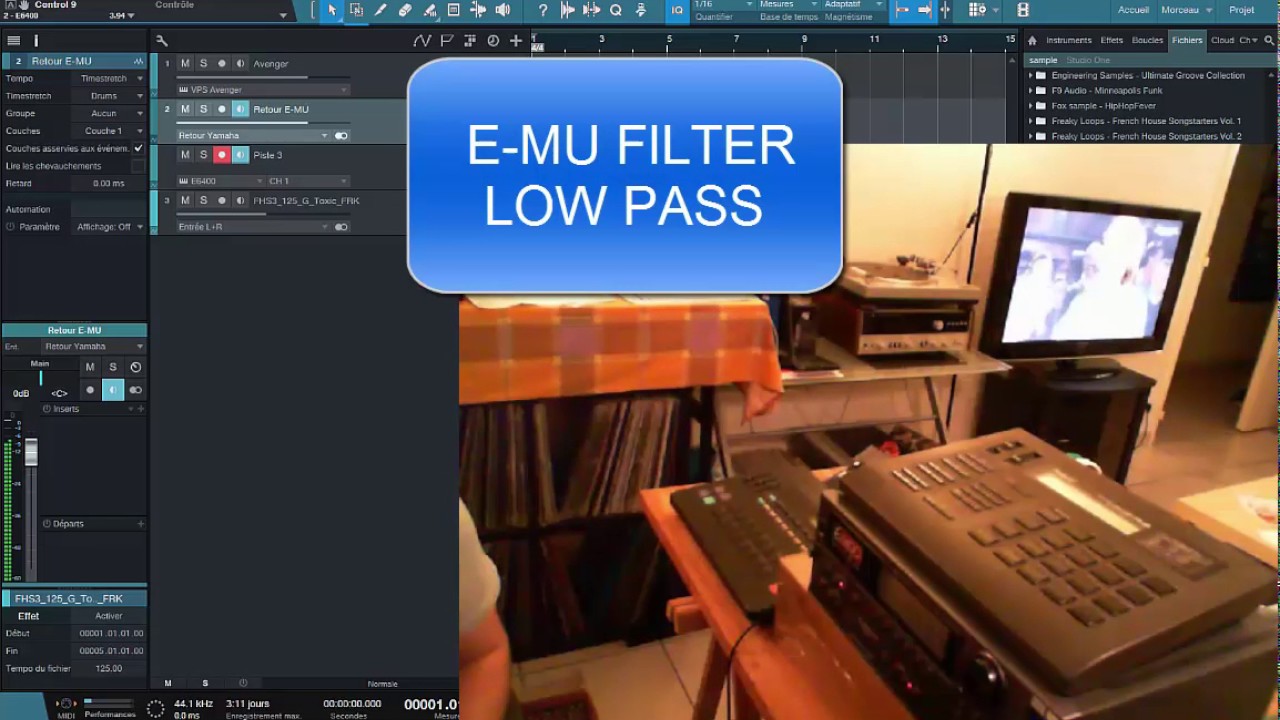Expand Engineering Samples folder
Image resolution: width=1280 pixels, height=720 pixels.
[x=1031, y=76]
